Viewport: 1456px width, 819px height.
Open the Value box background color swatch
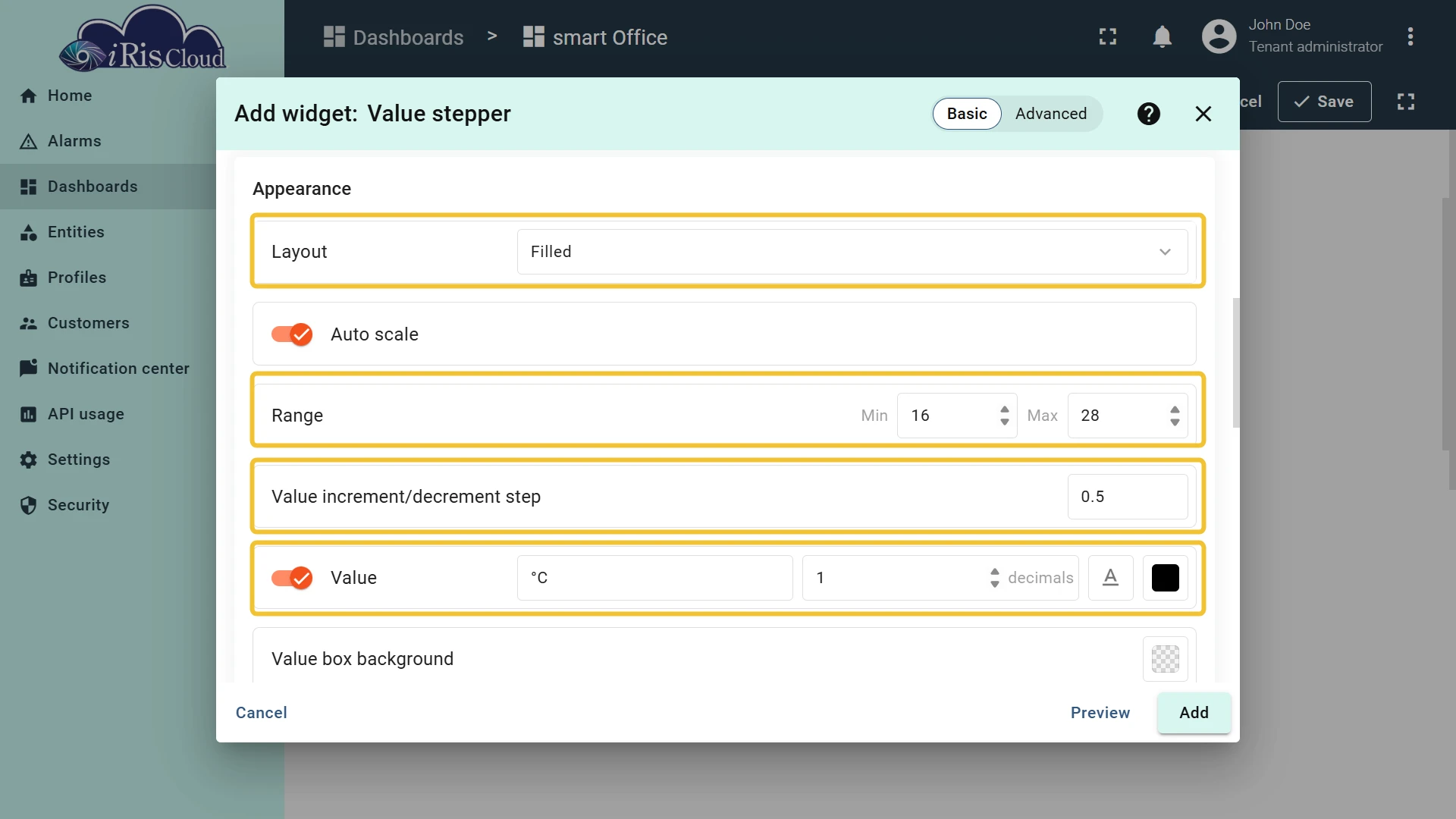1166,658
